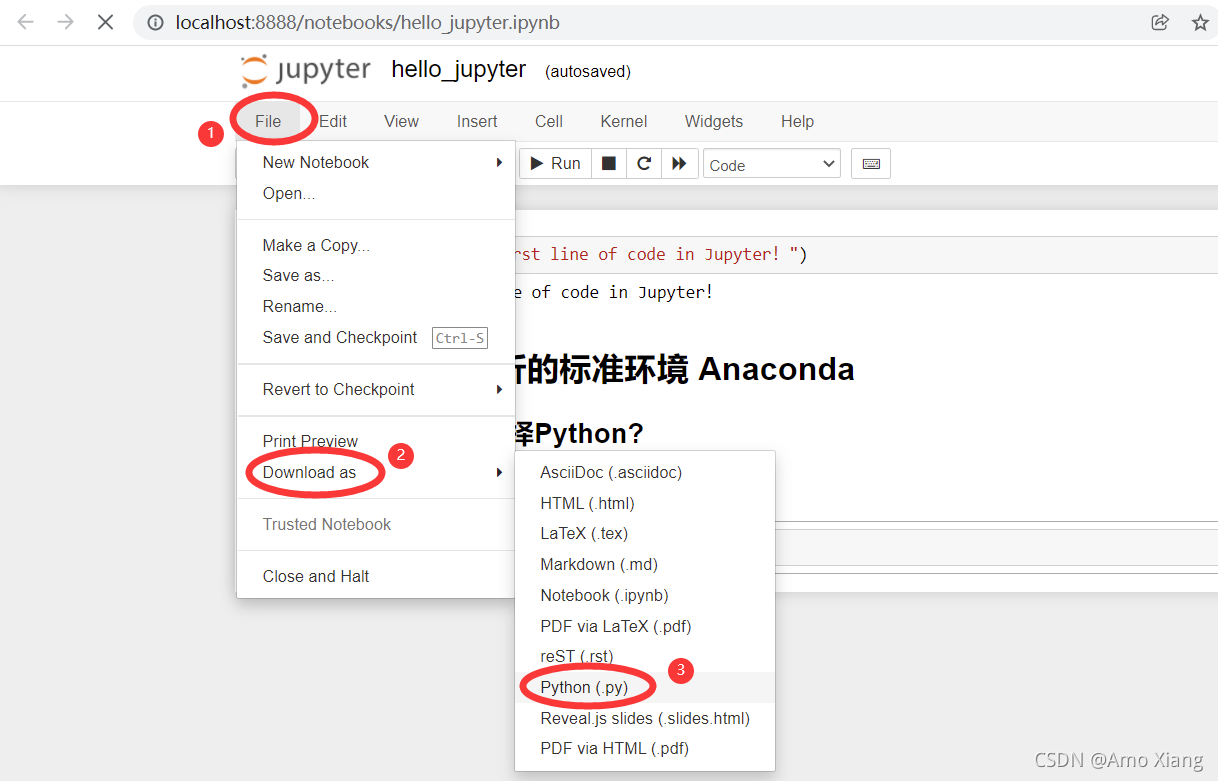Download as Markdown (.md)
The height and width of the screenshot is (781, 1218).
pos(645,564)
